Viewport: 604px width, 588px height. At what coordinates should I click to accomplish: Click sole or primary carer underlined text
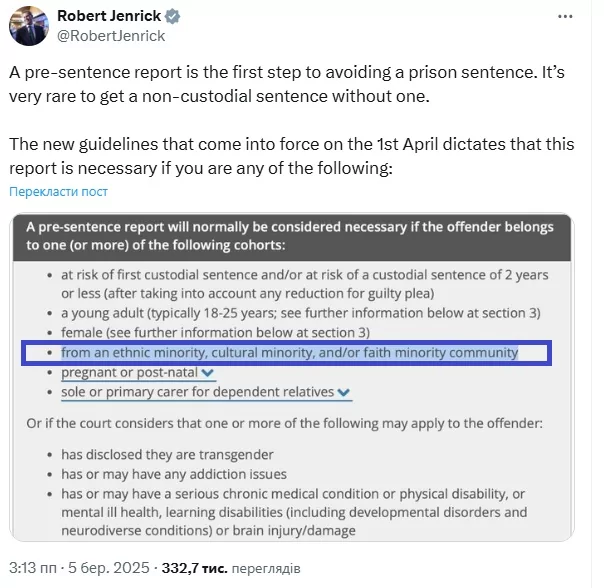pyautogui.click(x=198, y=392)
